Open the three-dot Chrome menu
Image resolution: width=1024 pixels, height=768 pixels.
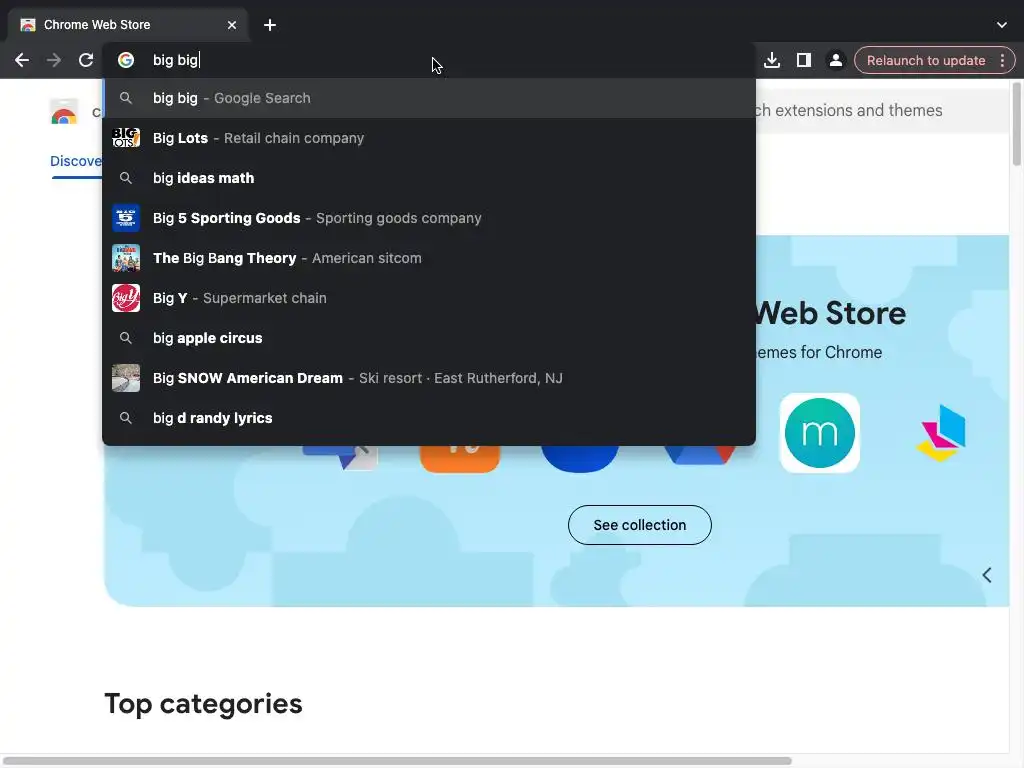pyautogui.click(x=1002, y=60)
